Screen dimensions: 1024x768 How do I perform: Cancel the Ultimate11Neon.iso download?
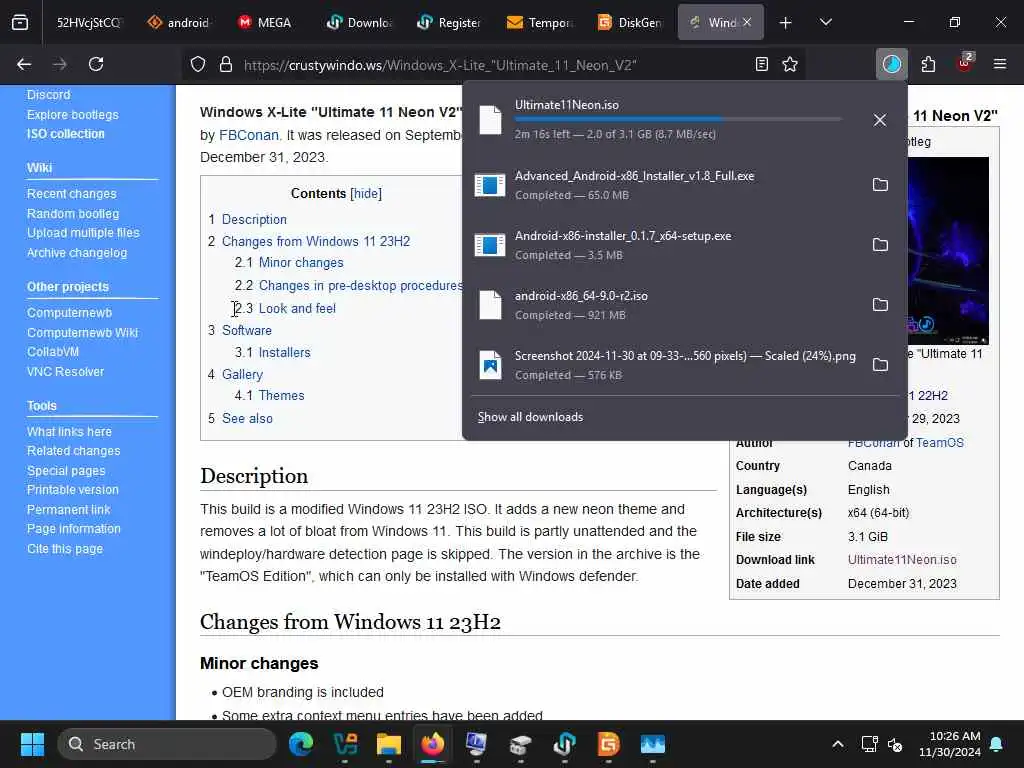pyautogui.click(x=880, y=120)
